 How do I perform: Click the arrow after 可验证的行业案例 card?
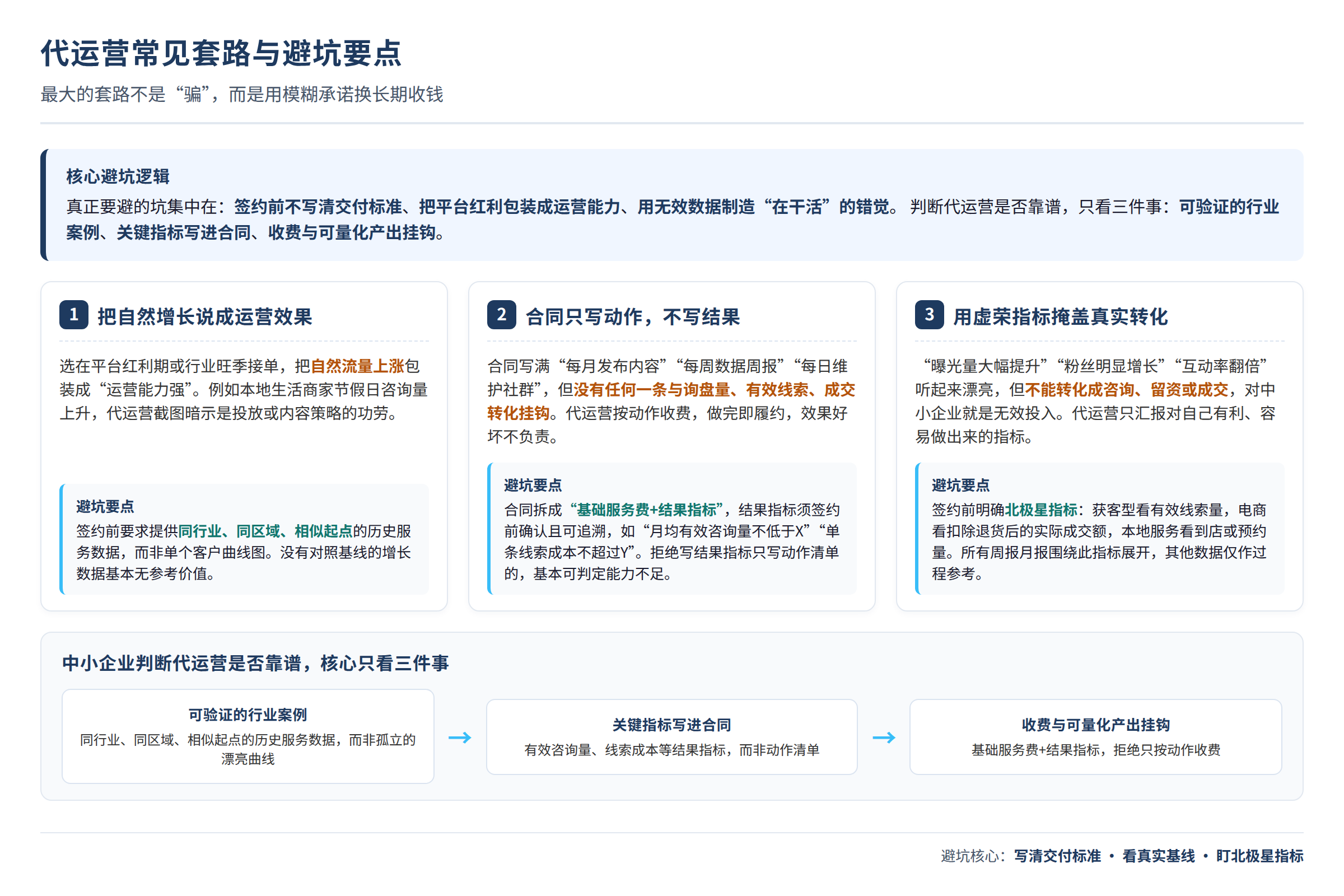pyautogui.click(x=460, y=738)
